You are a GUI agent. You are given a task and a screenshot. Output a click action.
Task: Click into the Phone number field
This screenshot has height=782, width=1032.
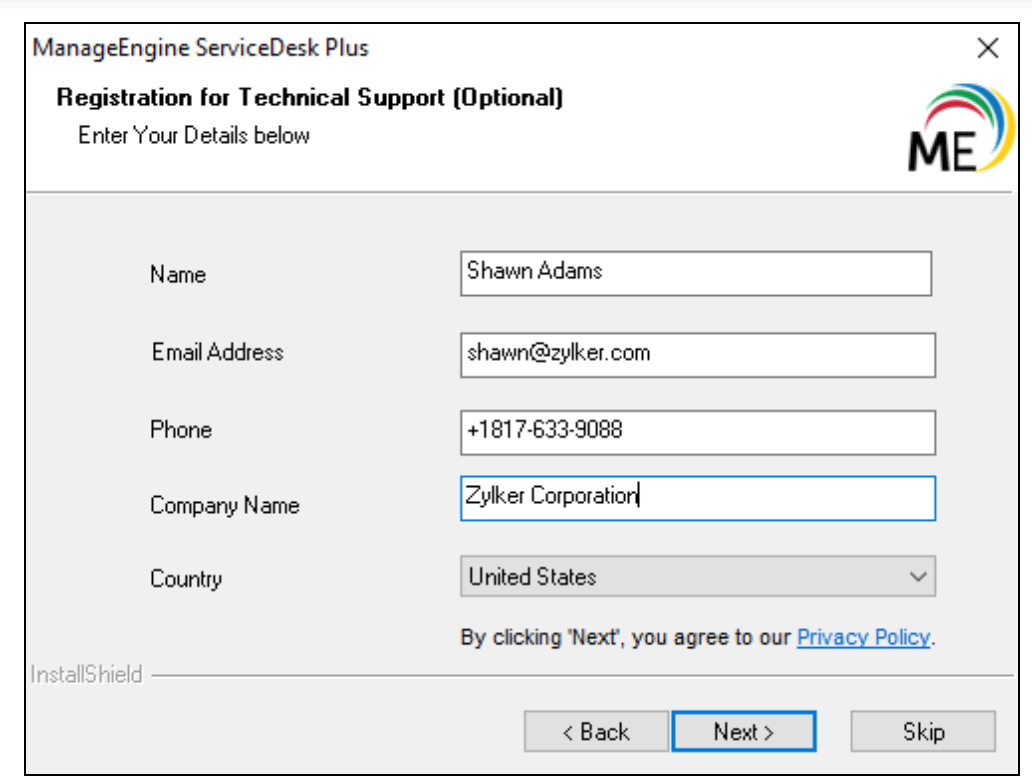pos(697,431)
